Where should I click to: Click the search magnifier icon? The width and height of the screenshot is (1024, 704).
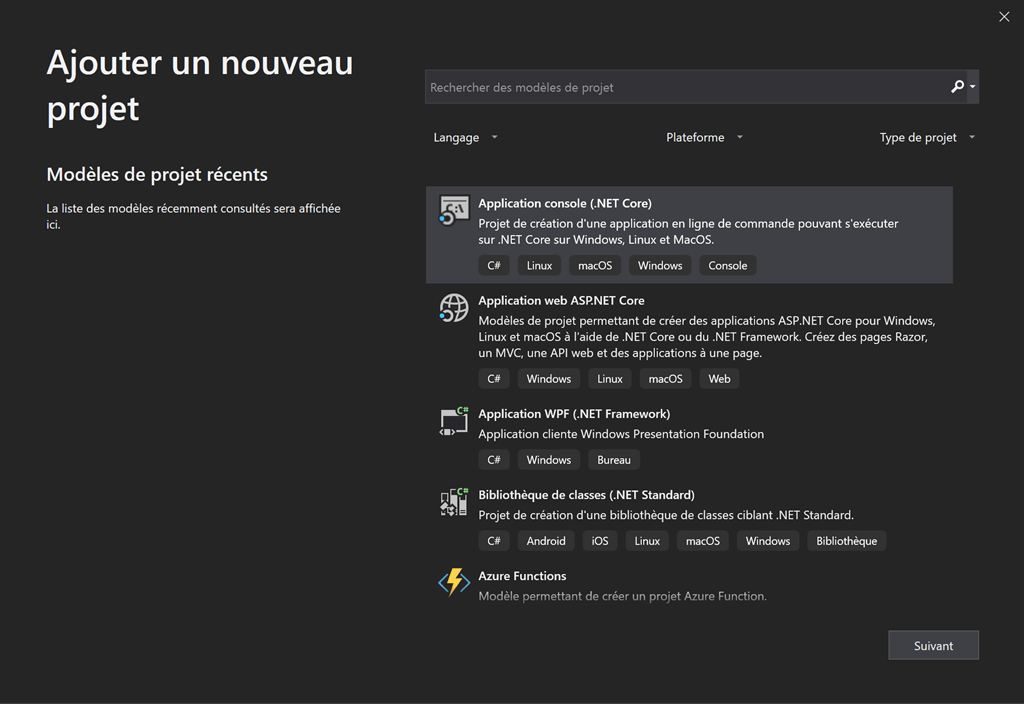click(x=956, y=87)
